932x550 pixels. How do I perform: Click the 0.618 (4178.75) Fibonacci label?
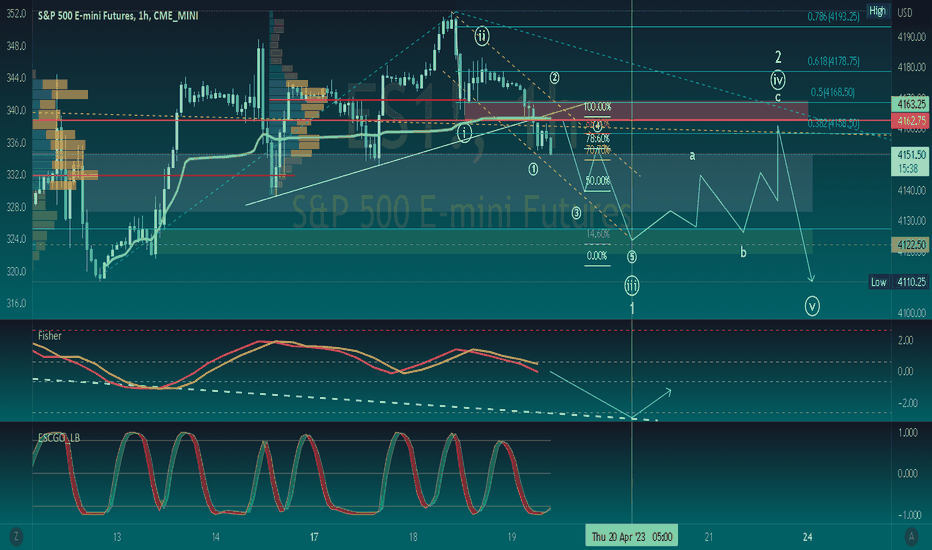833,61
